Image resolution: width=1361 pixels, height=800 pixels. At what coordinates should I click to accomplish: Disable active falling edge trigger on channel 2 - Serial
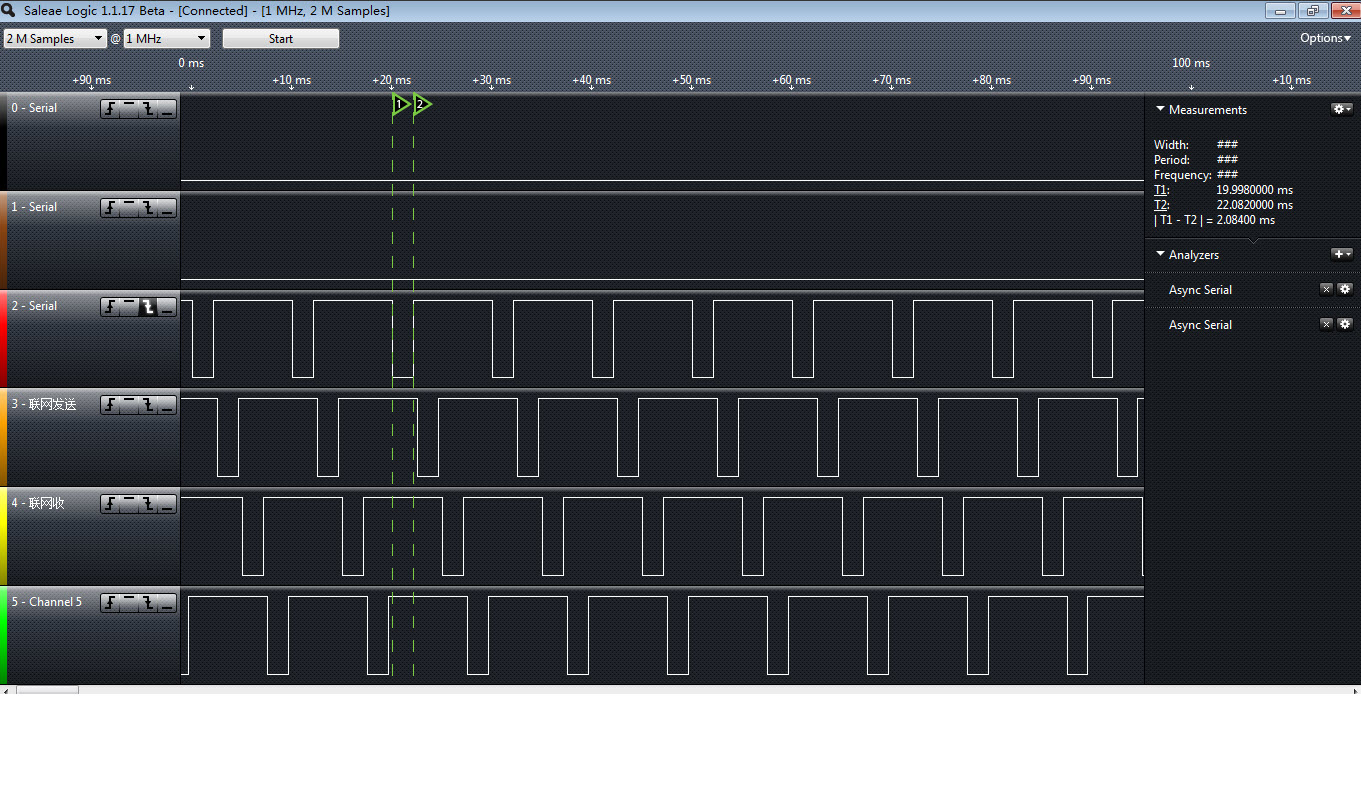148,307
